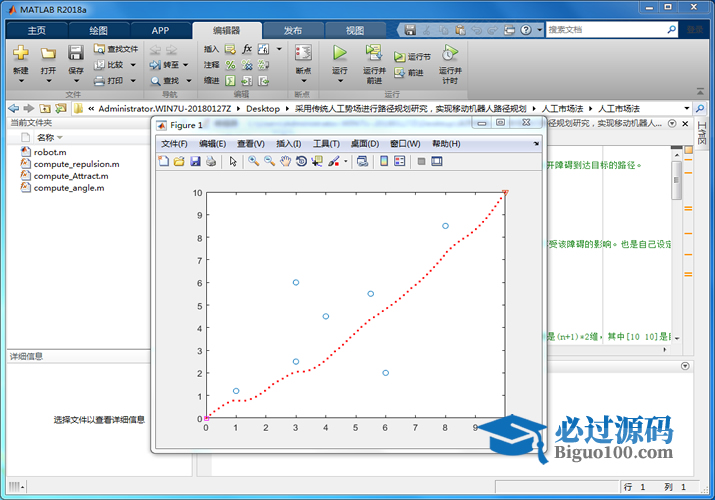This screenshot has height=500, width=715.
Task: Click the fx insert function icon
Action: (x=247, y=49)
